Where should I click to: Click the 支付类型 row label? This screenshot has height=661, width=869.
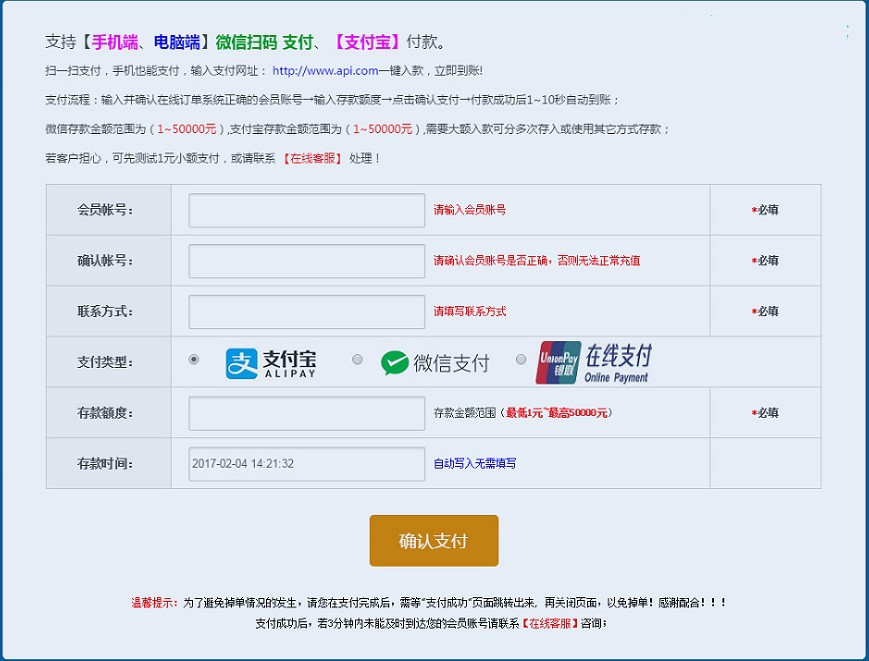(105, 362)
